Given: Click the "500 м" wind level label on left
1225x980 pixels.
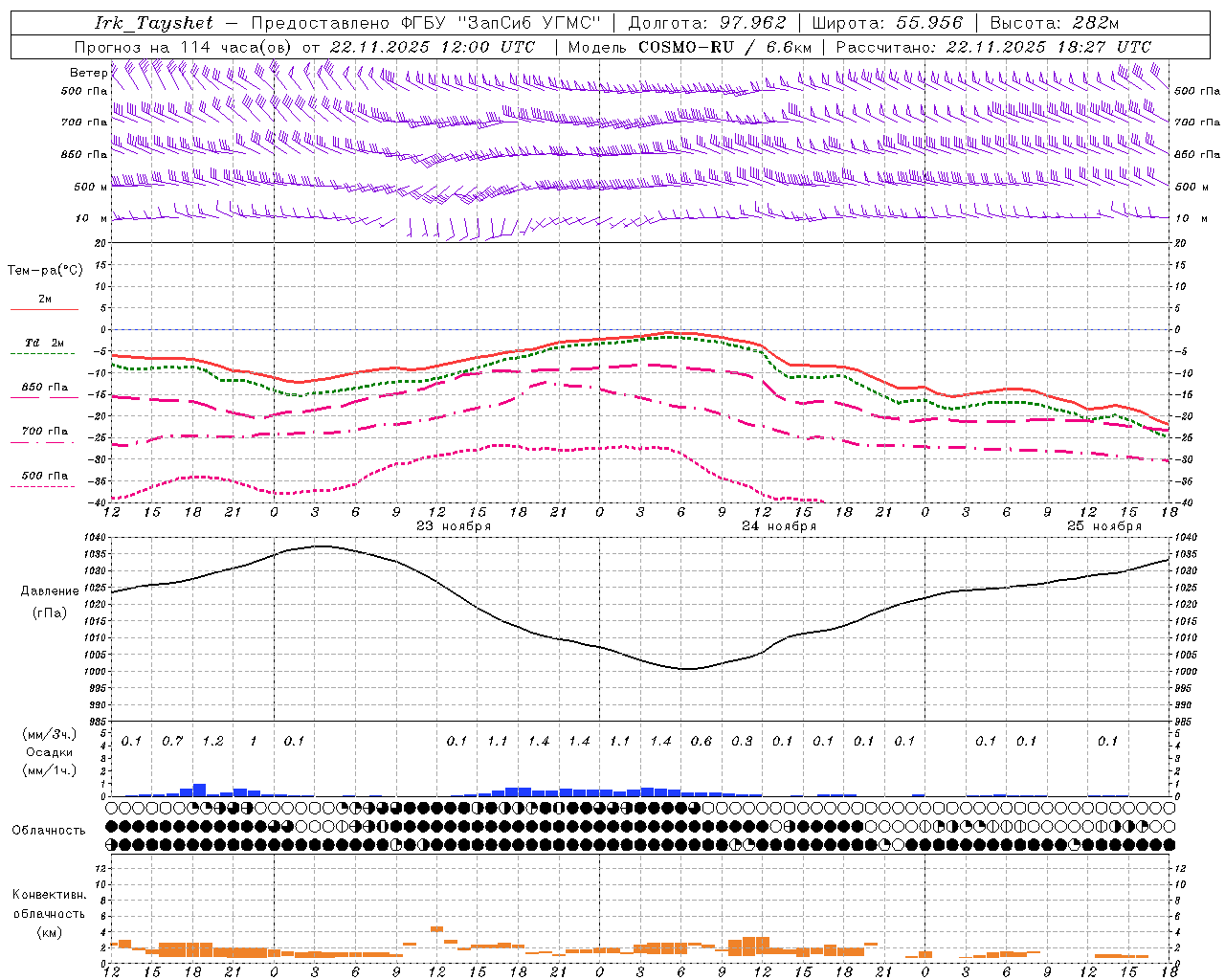Looking at the screenshot, I should click(89, 187).
